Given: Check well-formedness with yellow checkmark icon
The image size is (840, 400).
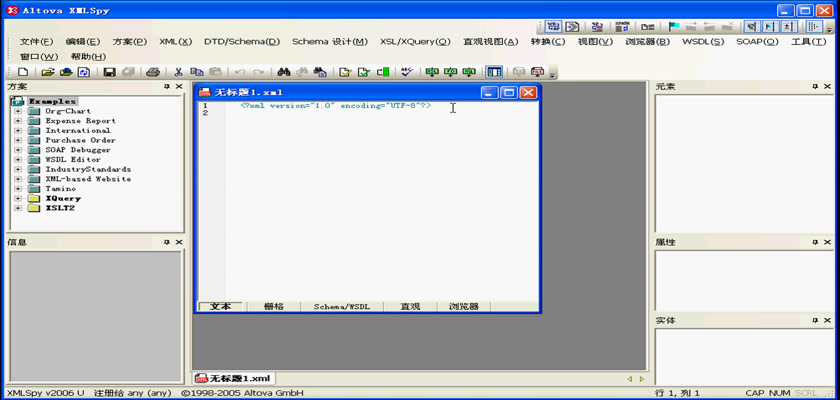Looking at the screenshot, I should coord(345,72).
